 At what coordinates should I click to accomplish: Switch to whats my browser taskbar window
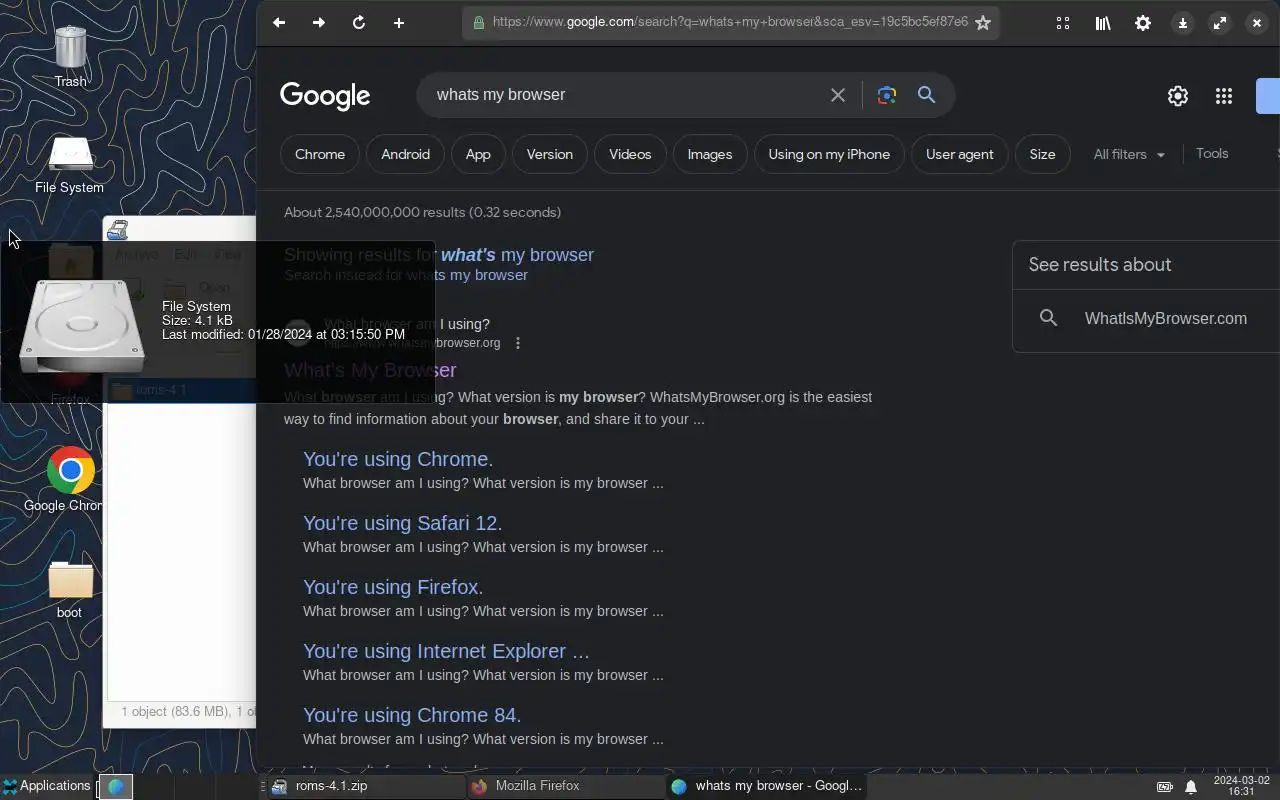point(766,786)
